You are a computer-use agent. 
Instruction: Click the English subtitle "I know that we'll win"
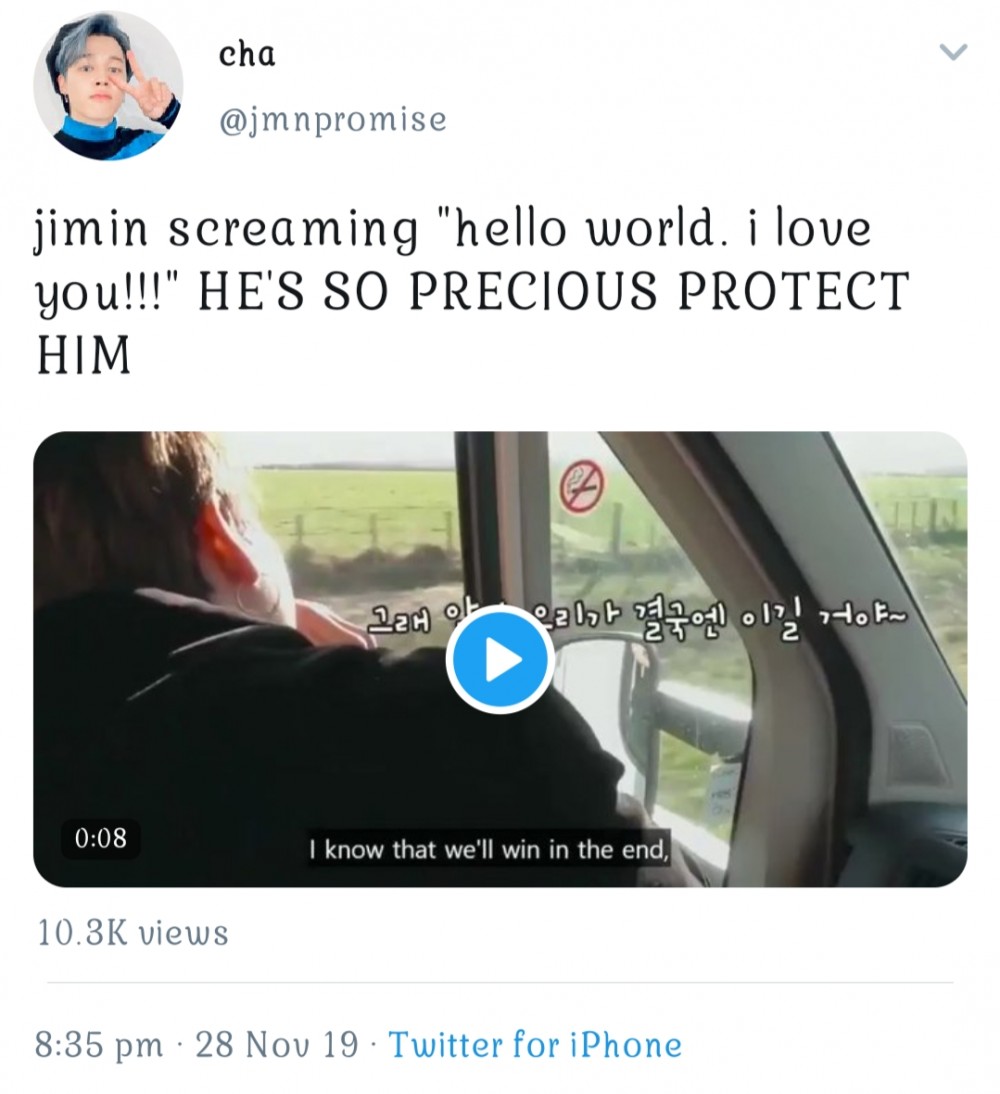pos(487,850)
